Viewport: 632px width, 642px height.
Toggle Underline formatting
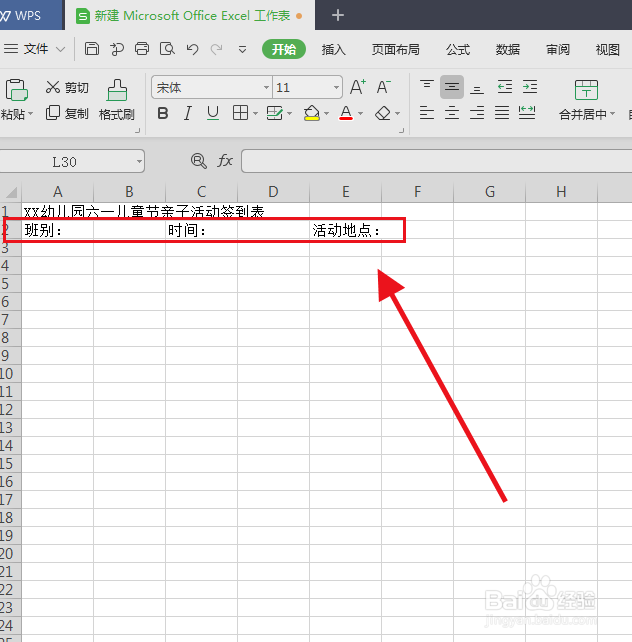point(213,113)
